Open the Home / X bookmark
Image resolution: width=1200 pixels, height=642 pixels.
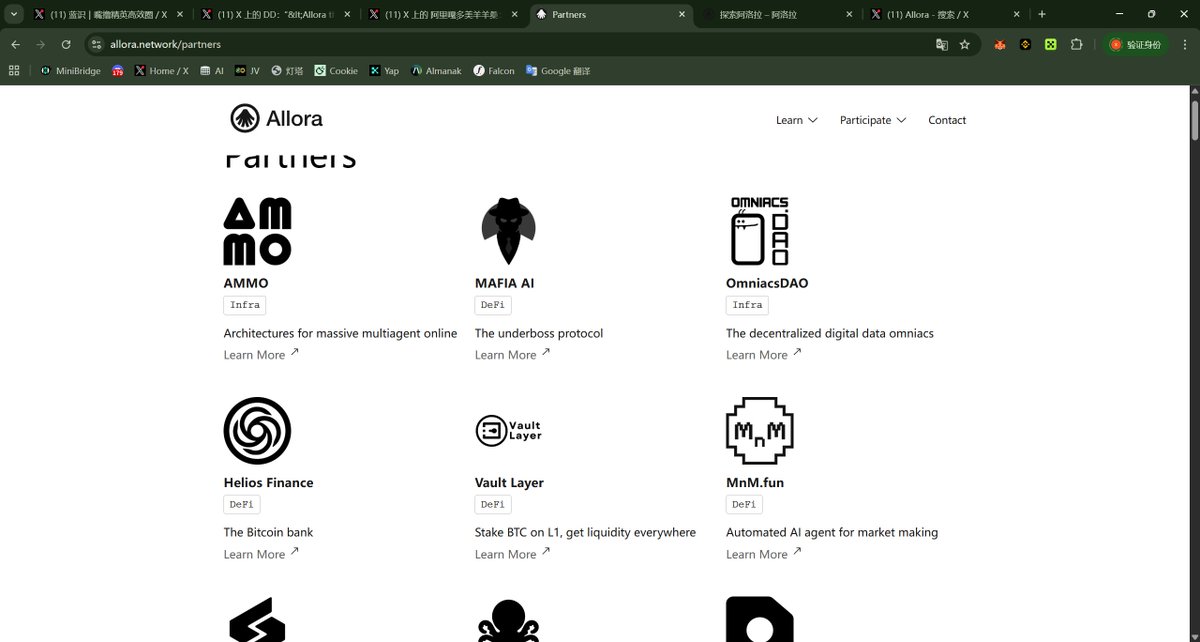coord(160,71)
